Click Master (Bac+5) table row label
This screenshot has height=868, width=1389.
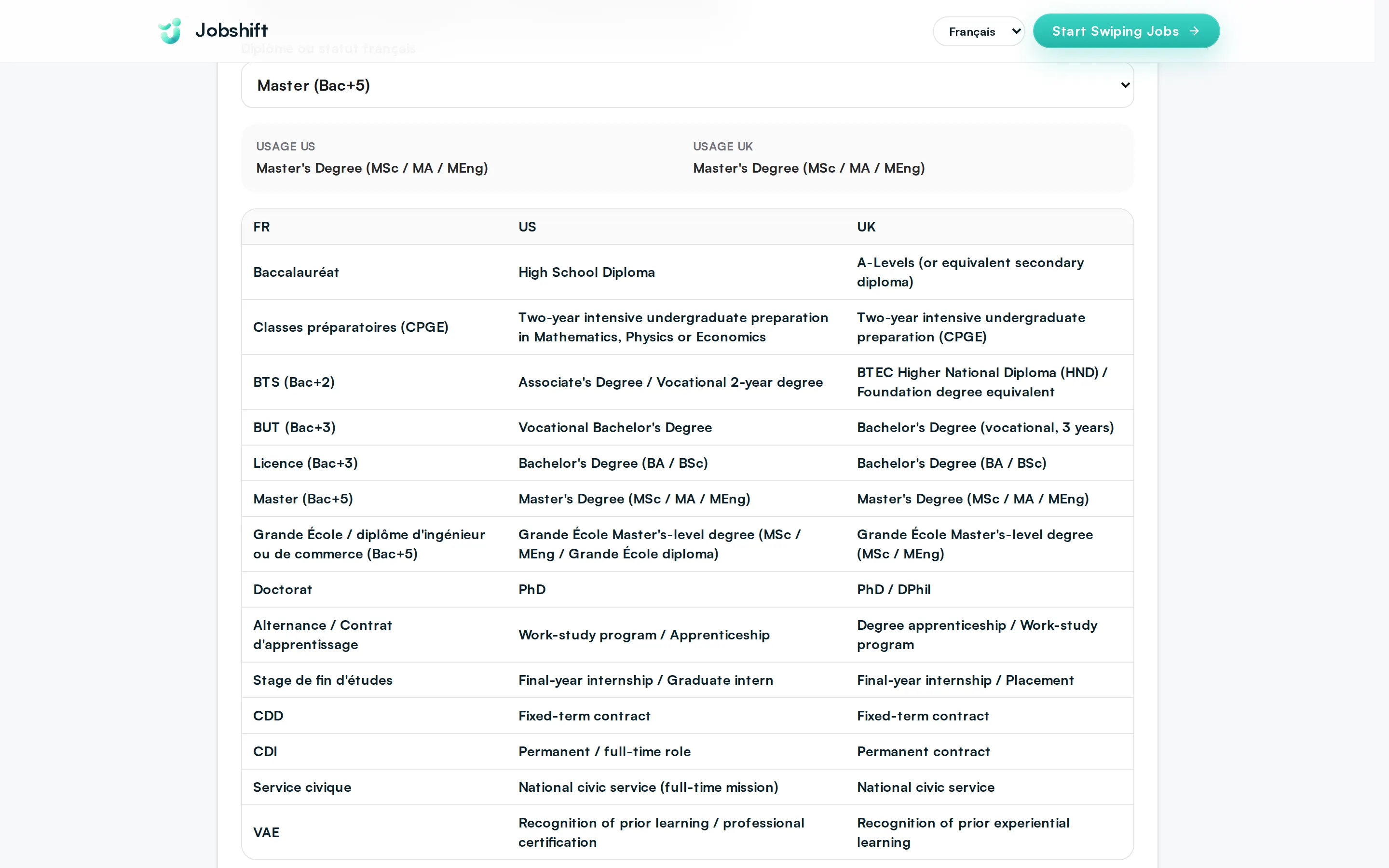pyautogui.click(x=303, y=499)
